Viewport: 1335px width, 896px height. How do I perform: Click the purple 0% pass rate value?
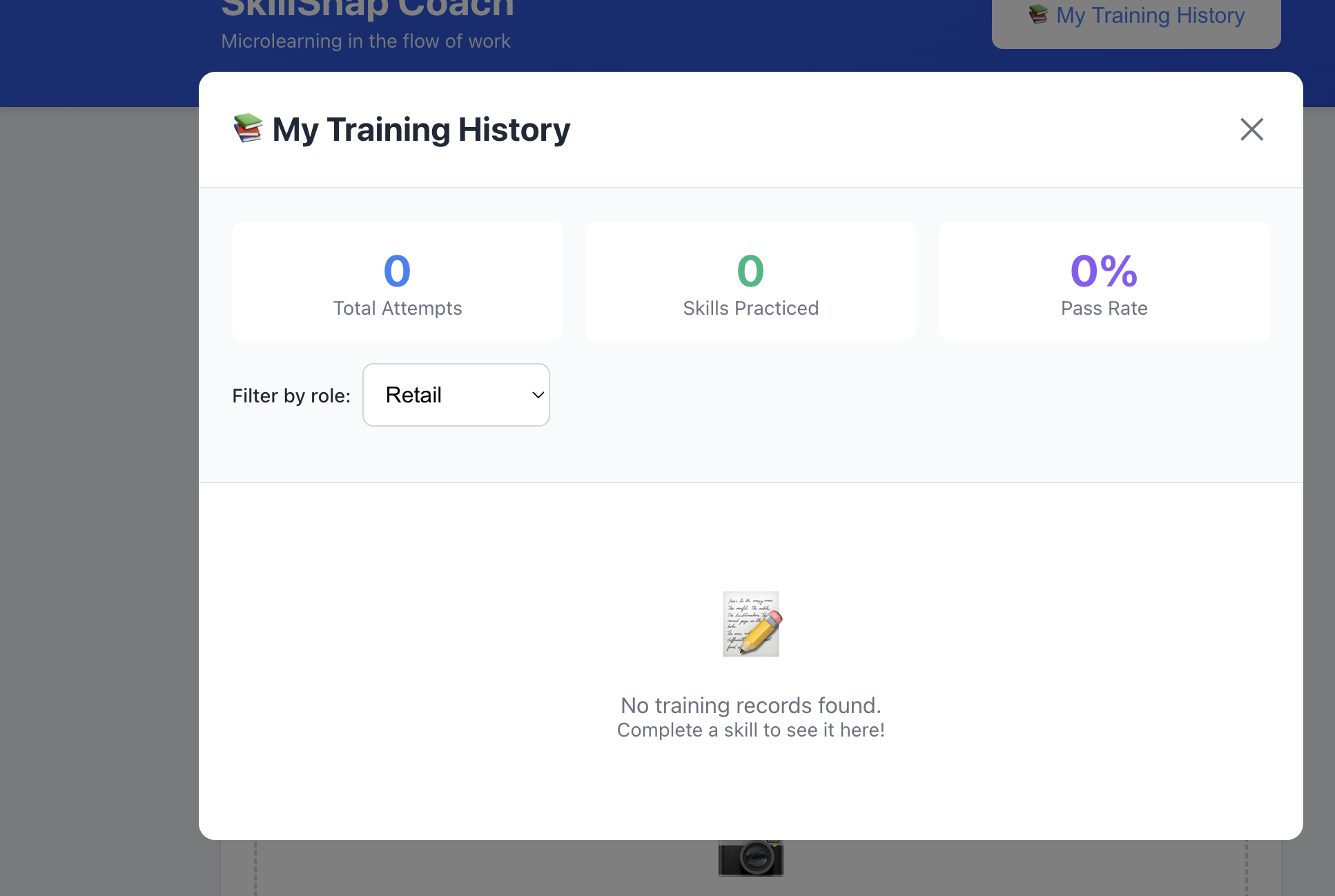pyautogui.click(x=1104, y=271)
